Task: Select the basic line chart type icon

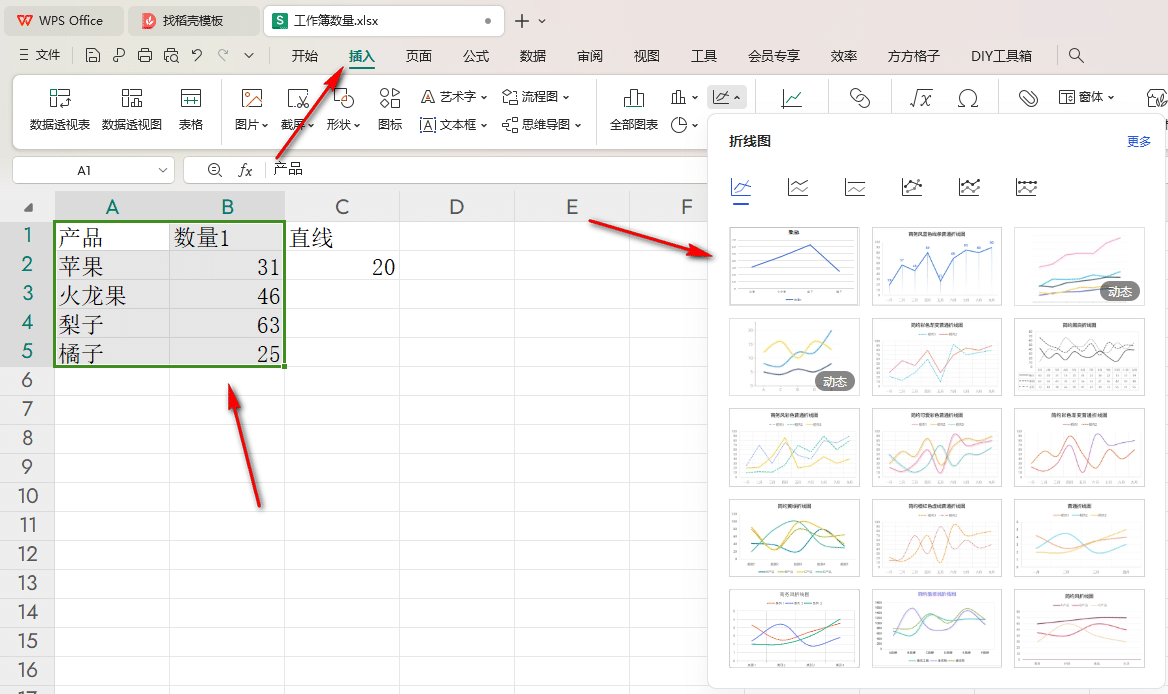Action: [x=740, y=188]
